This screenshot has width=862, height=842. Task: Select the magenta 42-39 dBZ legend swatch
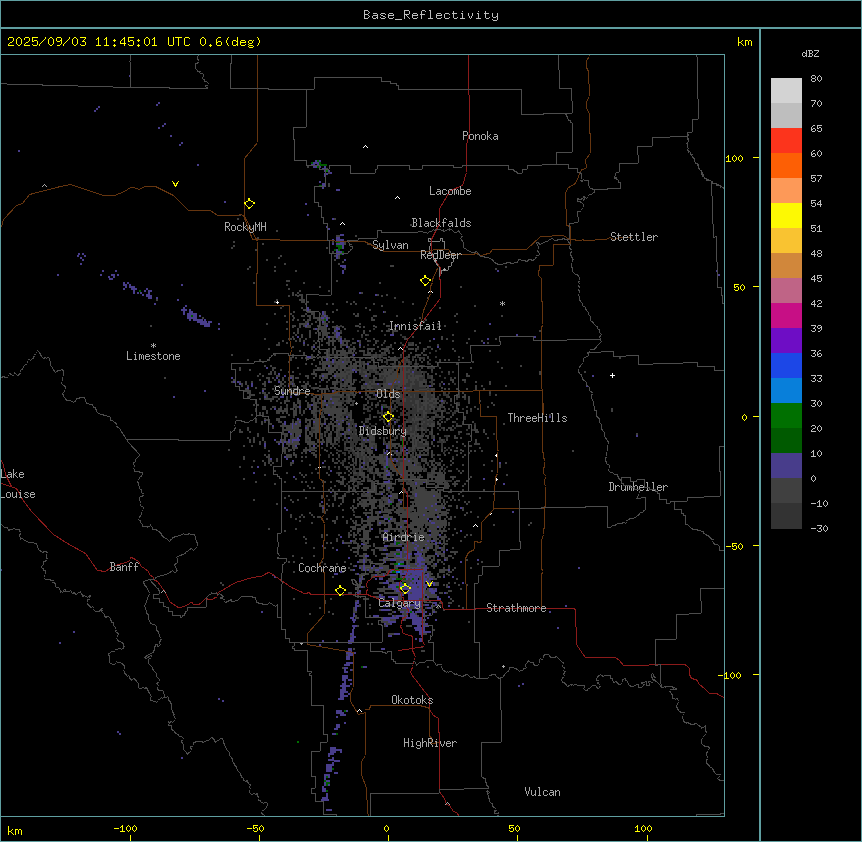[786, 315]
